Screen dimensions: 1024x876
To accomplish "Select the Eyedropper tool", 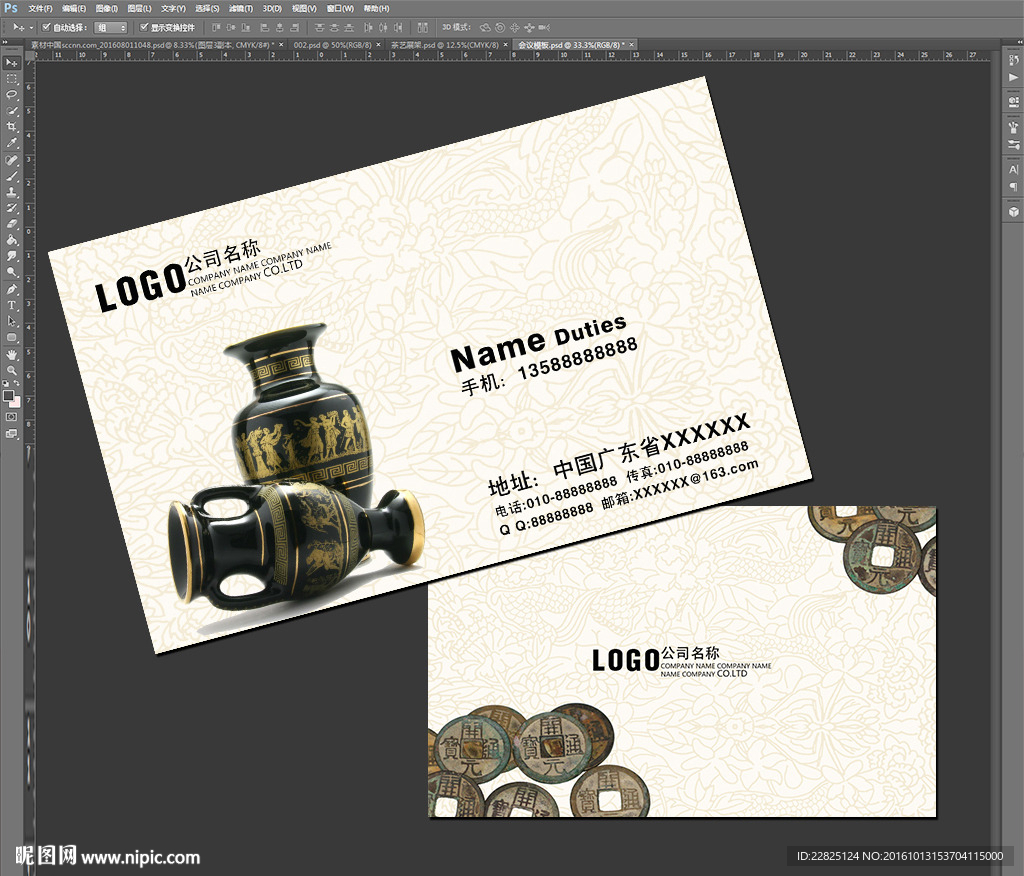I will tap(12, 143).
